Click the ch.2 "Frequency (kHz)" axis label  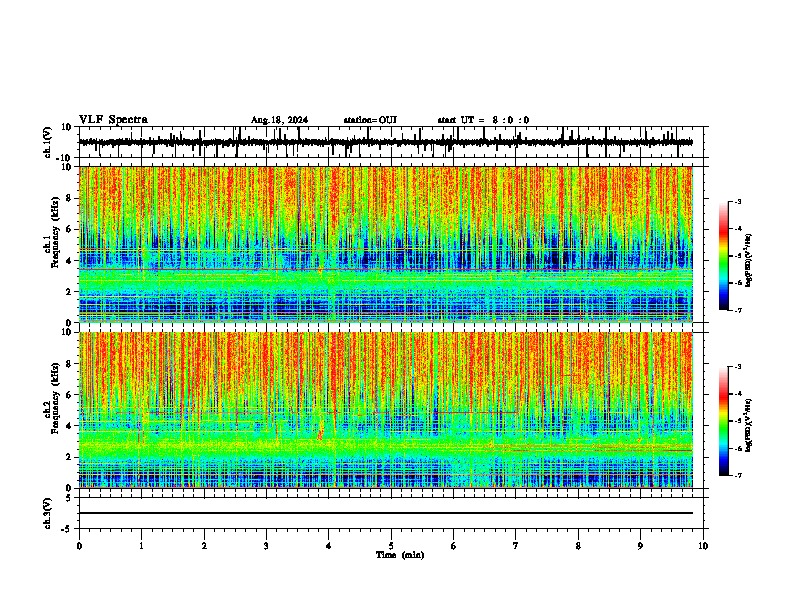(56, 398)
